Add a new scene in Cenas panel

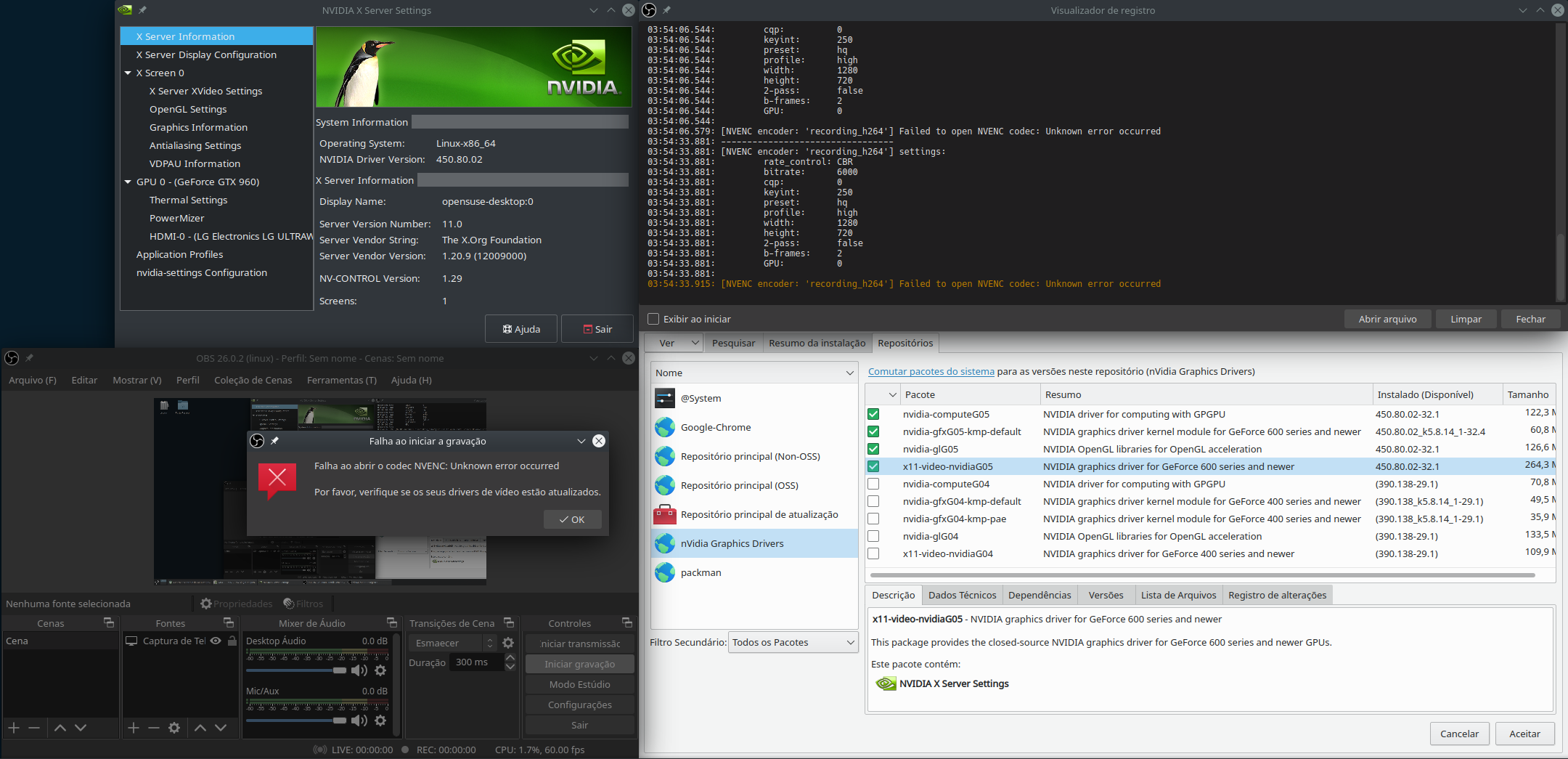pos(14,727)
